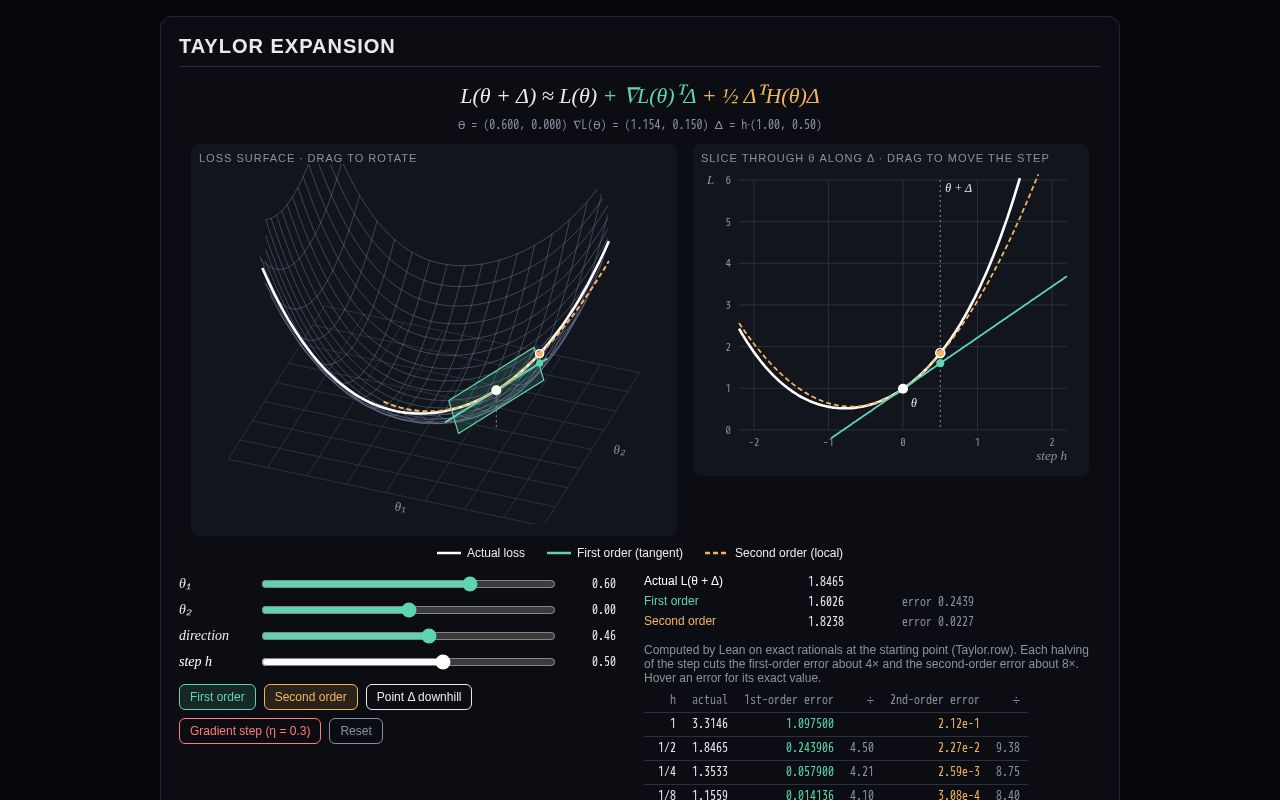Click 'LOSS SURFACE · DRAG TO ROTATE' heading
1280x800 pixels.
308,158
